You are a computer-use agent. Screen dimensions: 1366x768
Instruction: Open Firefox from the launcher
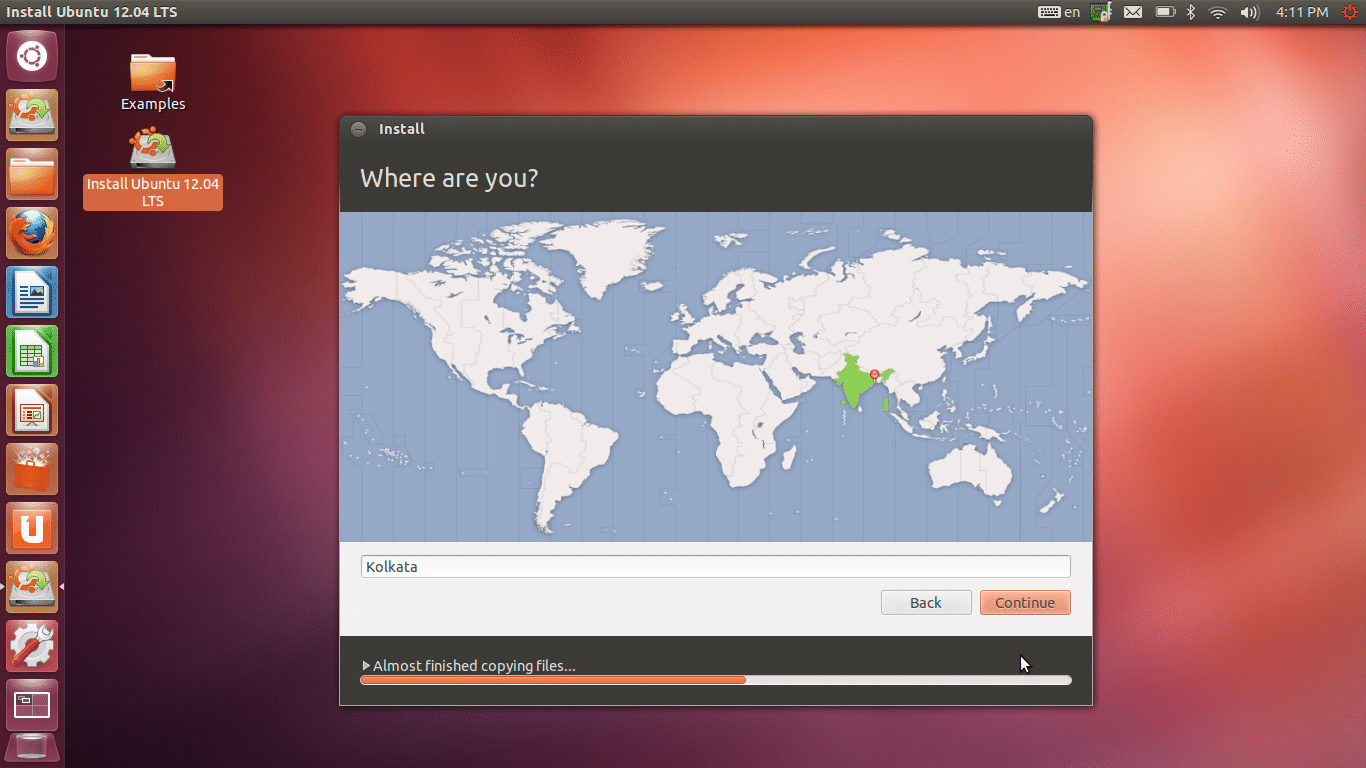pyautogui.click(x=32, y=233)
